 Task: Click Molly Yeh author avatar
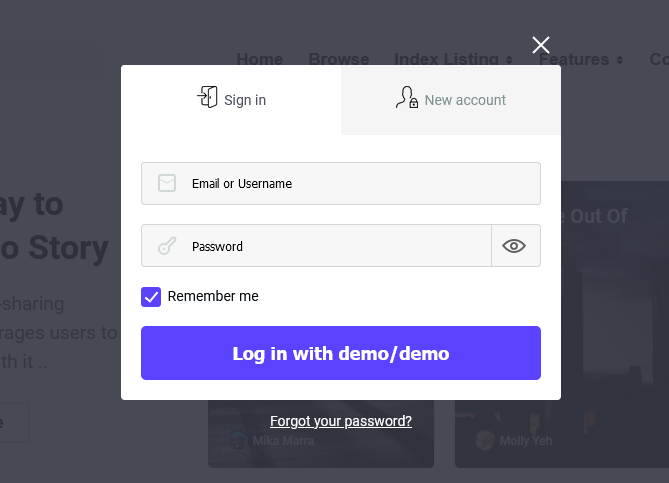pyautogui.click(x=485, y=440)
